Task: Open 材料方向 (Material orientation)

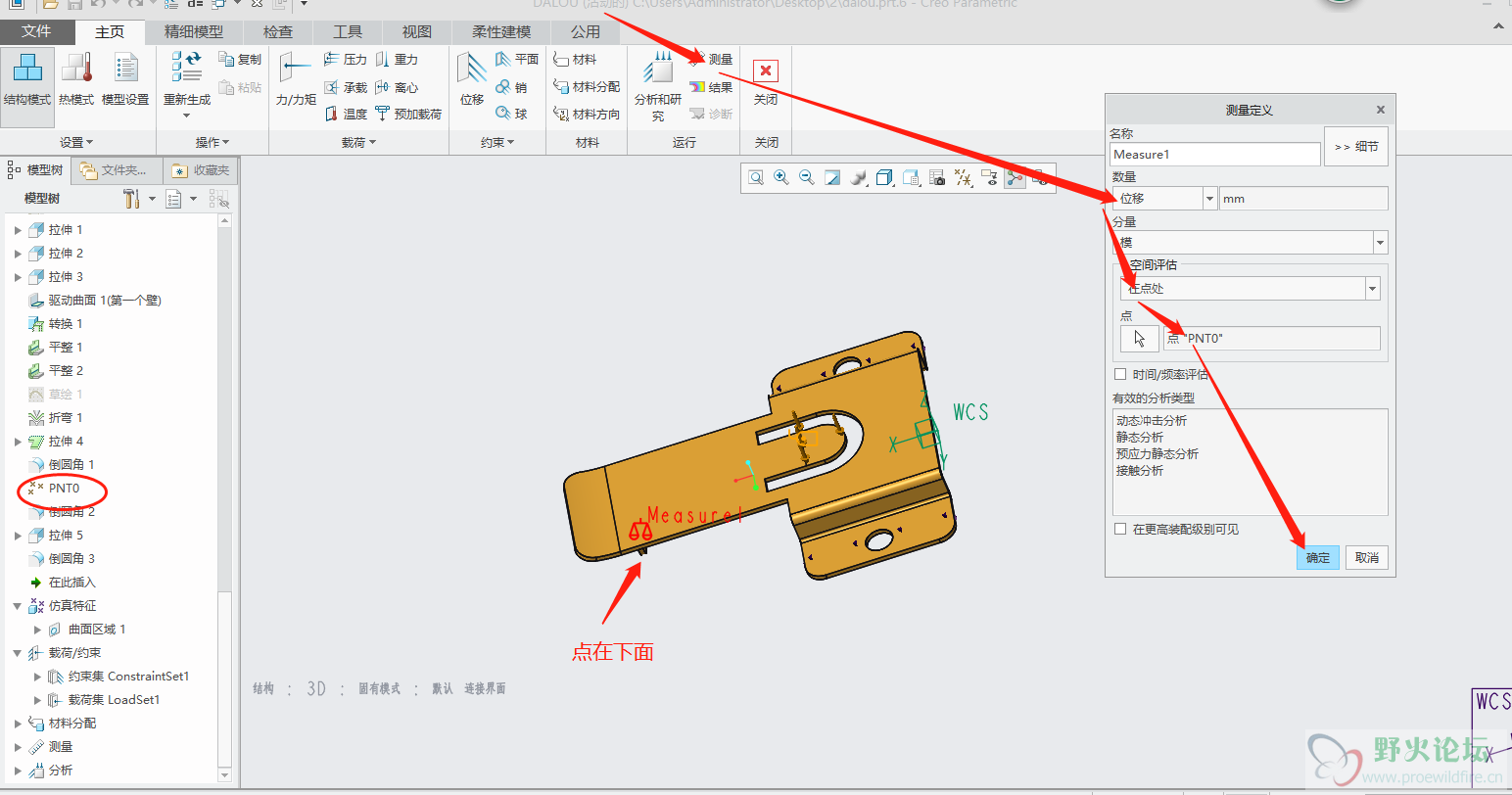Action: tap(587, 115)
